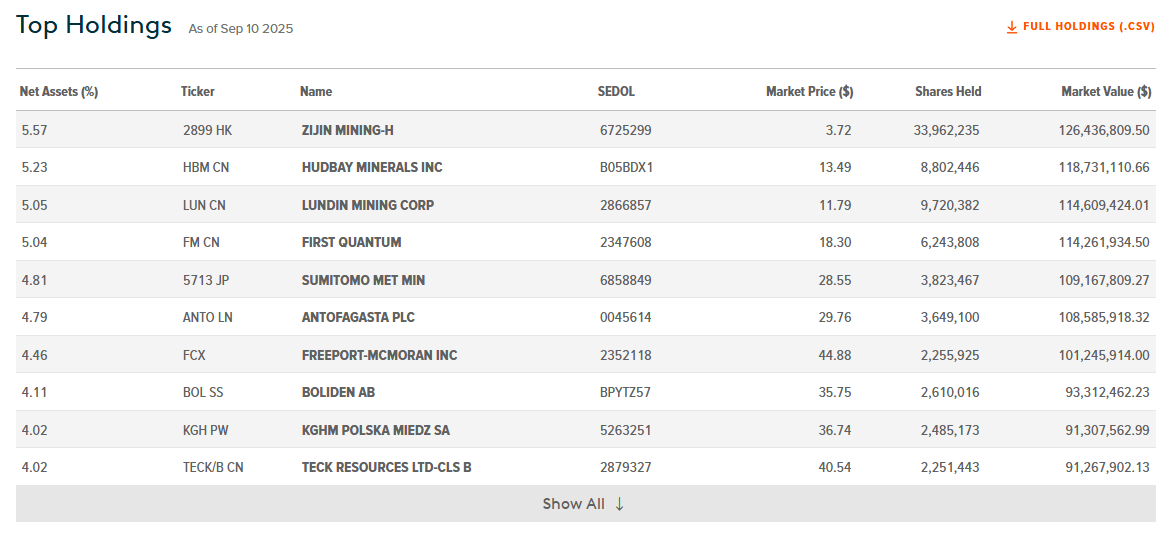Click shares held 3,649,100
The height and width of the screenshot is (535, 1172).
(x=950, y=318)
